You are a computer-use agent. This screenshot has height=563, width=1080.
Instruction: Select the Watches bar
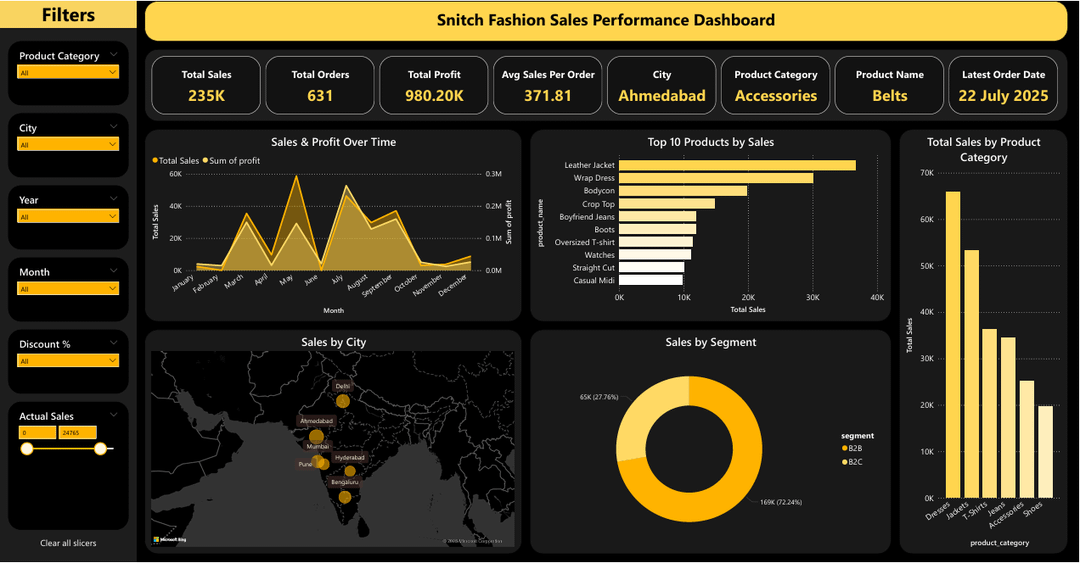coord(655,255)
